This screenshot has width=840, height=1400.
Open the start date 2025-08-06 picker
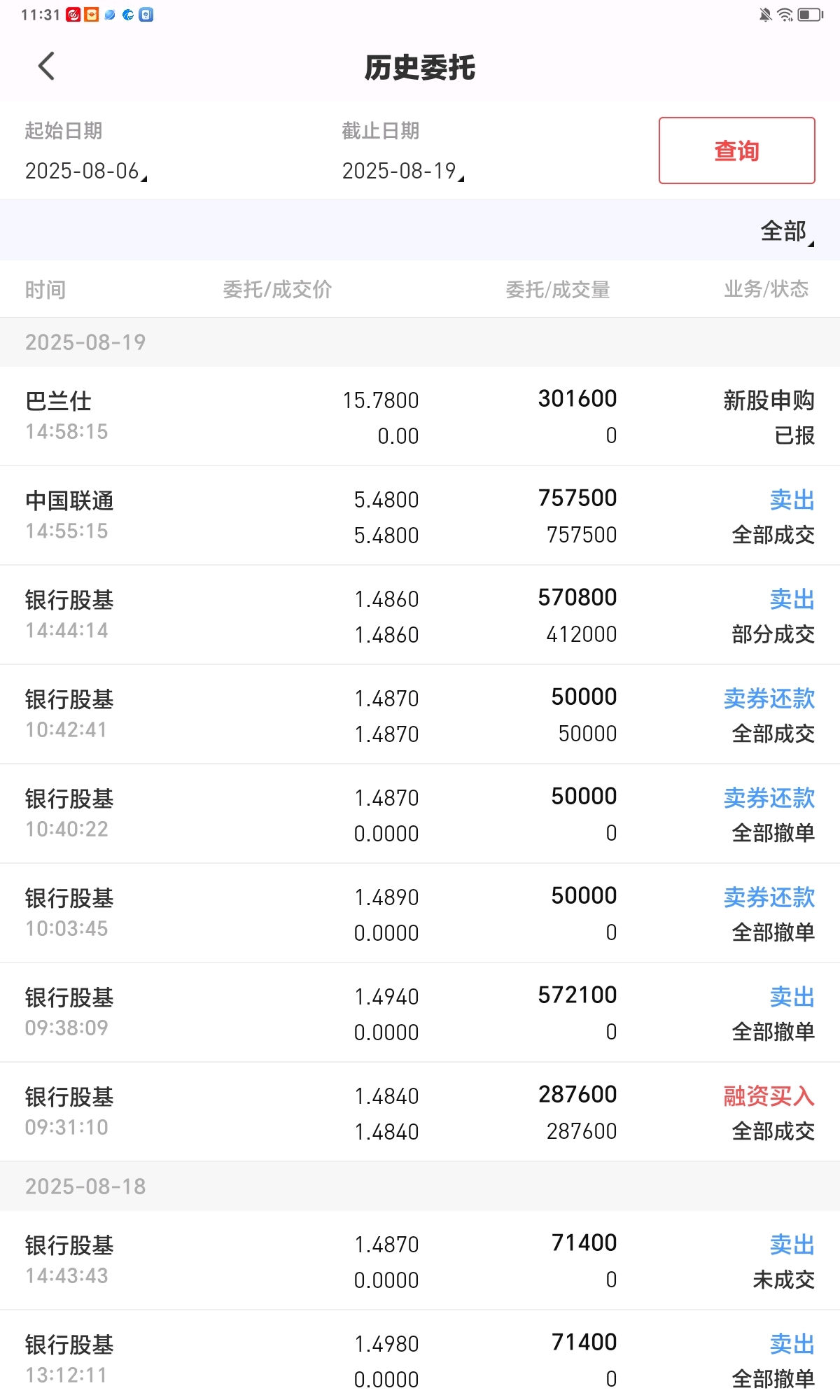click(x=86, y=171)
